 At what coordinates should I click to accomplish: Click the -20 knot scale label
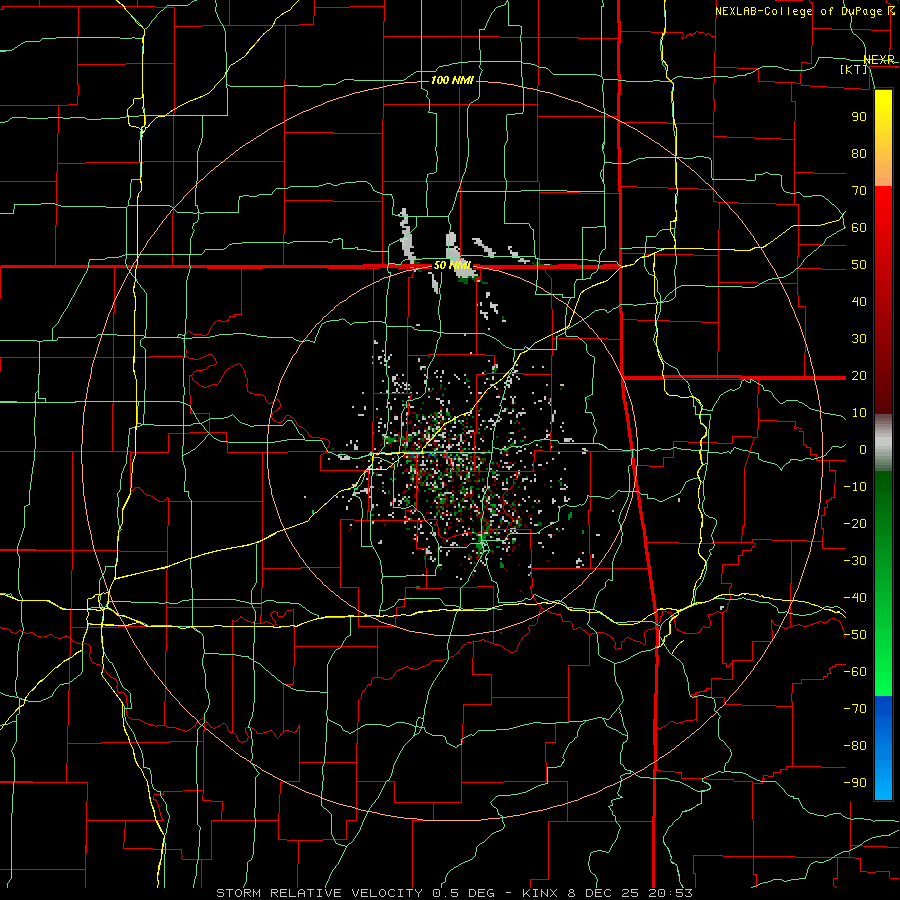tap(855, 523)
